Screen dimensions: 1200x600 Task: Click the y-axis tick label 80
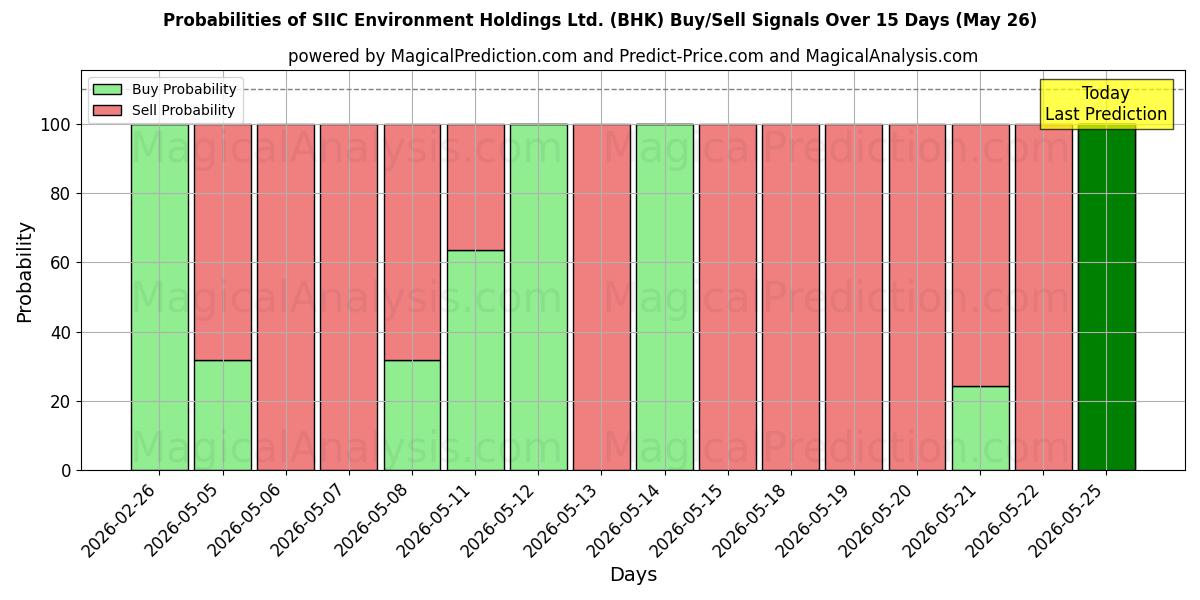[x=60, y=194]
